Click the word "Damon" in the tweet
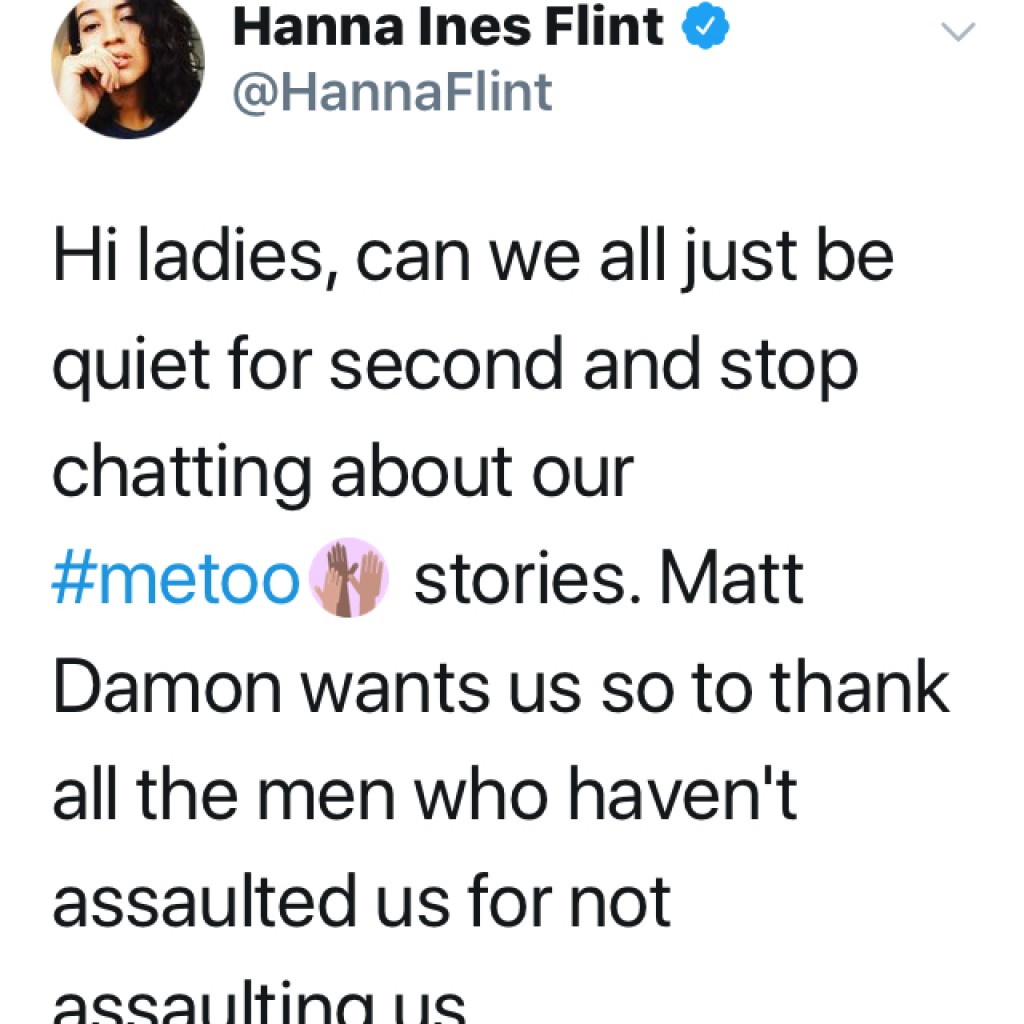The image size is (1024, 1024). (x=167, y=687)
